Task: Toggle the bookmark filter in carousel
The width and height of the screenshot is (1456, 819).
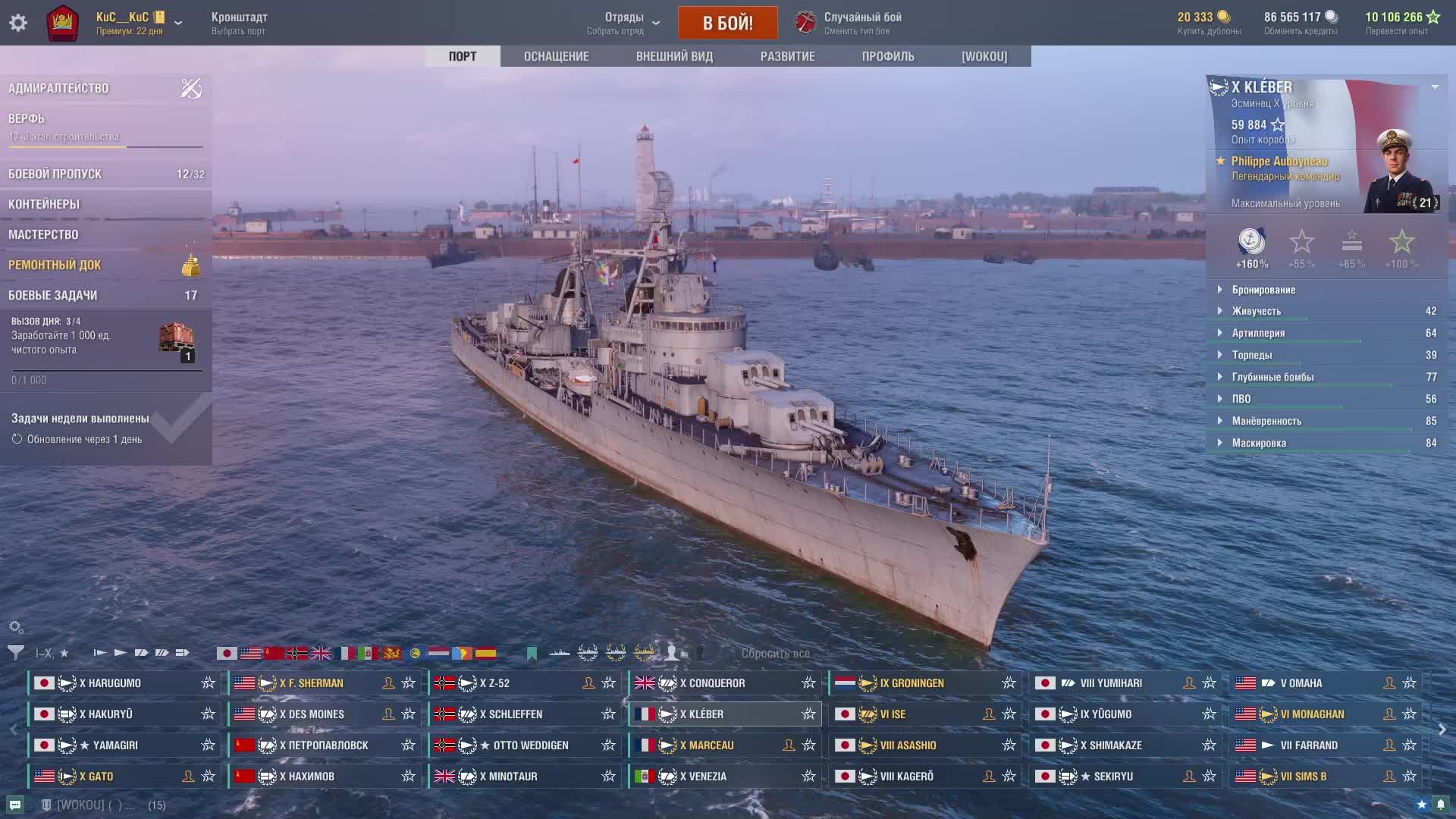Action: (532, 653)
